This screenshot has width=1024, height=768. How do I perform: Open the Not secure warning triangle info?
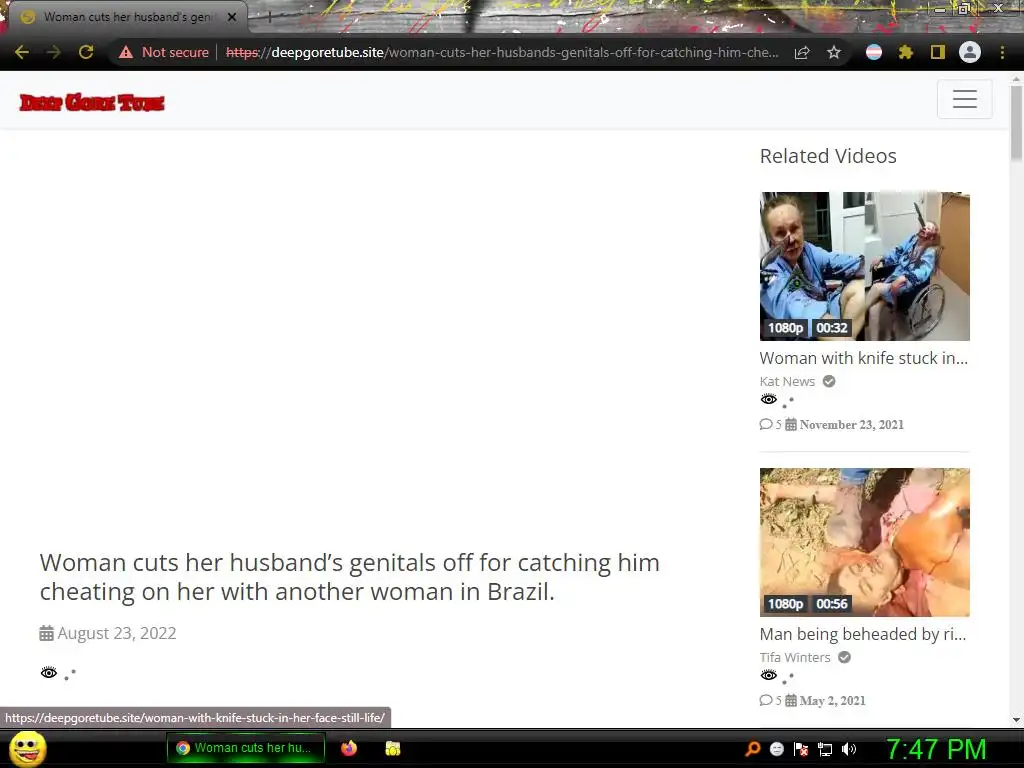(x=126, y=52)
